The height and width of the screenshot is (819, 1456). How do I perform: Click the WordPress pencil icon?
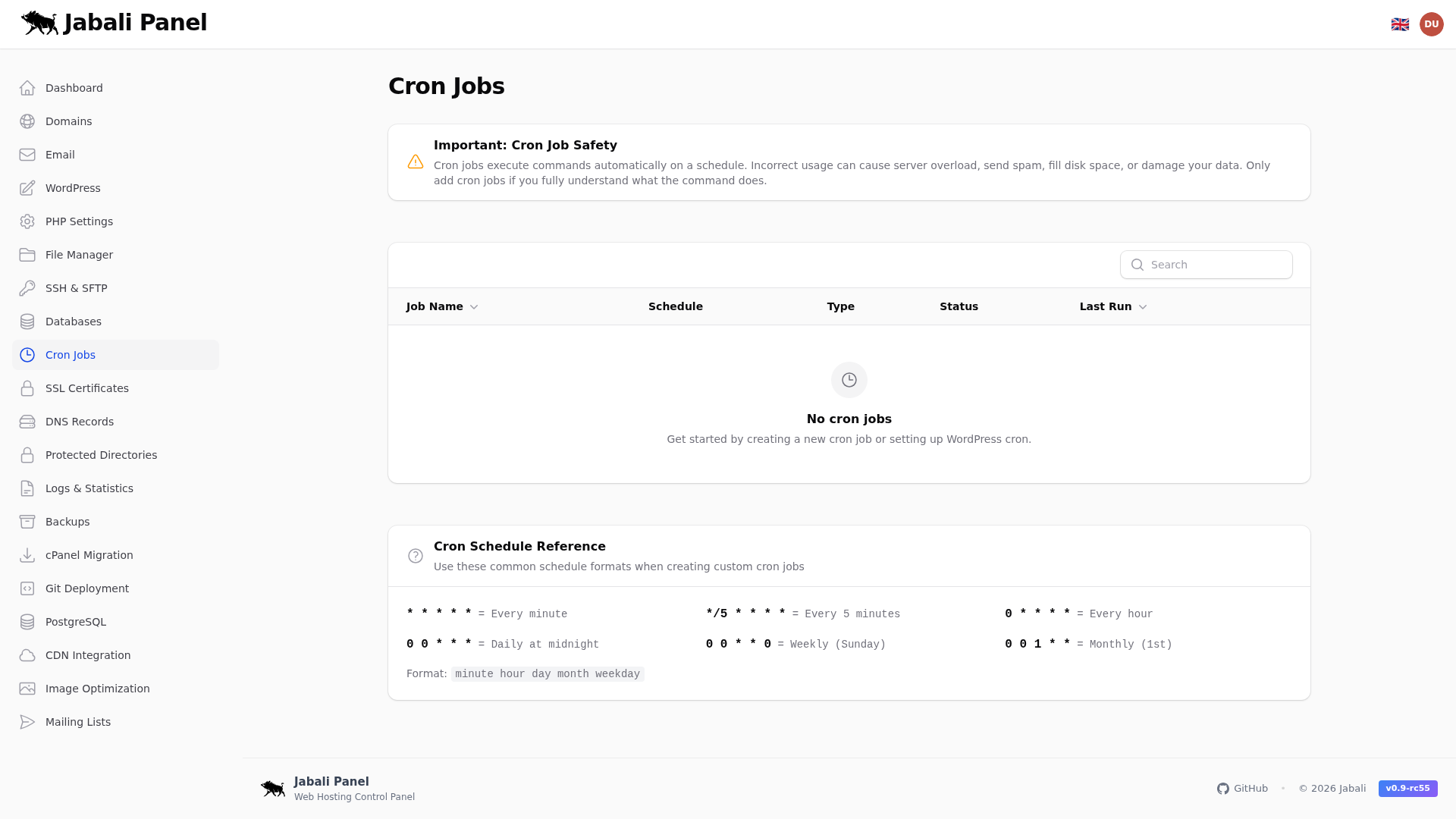pos(27,188)
